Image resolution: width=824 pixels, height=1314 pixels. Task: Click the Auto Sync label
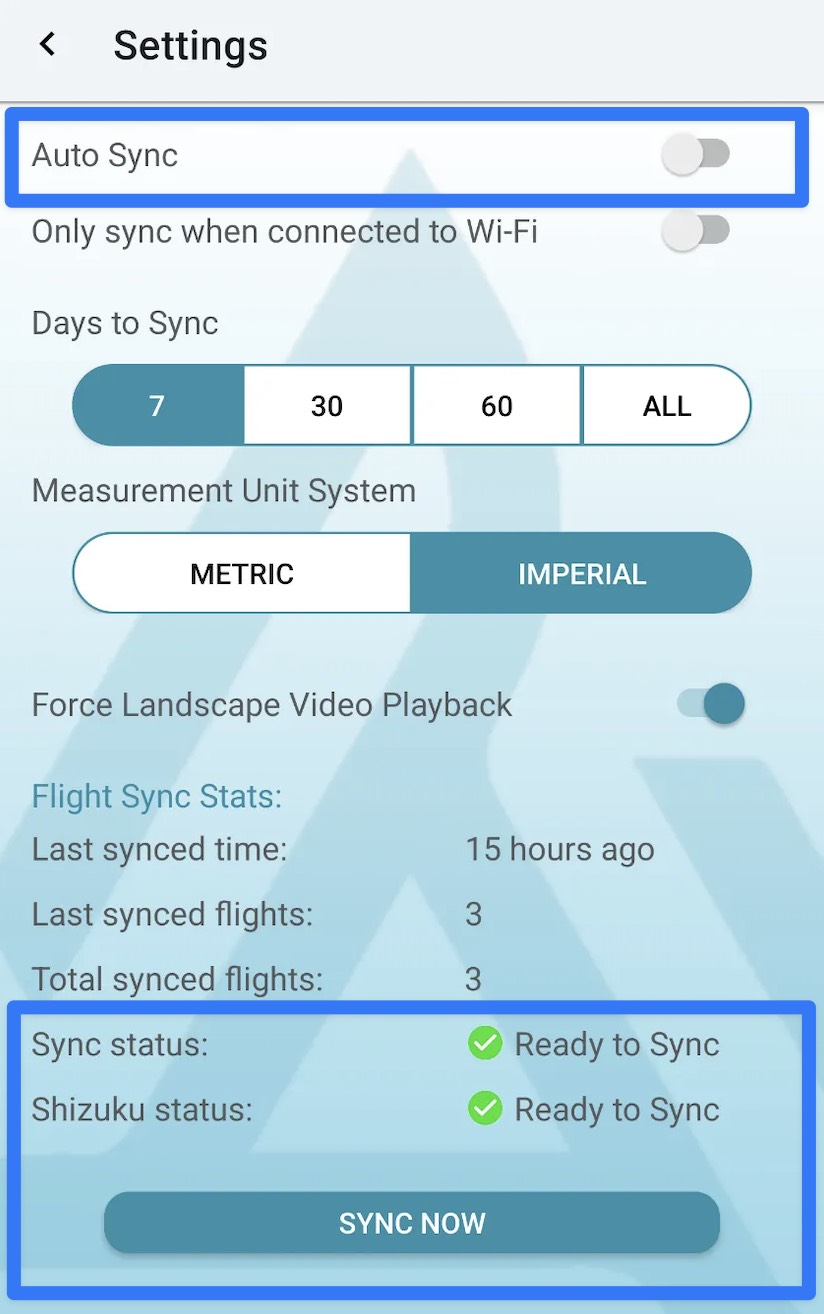pyautogui.click(x=105, y=155)
